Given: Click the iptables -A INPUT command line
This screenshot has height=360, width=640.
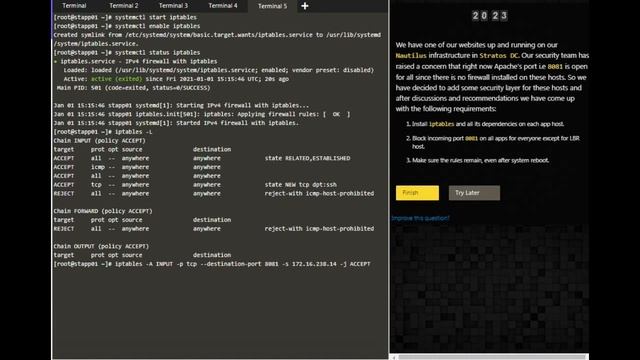Looking at the screenshot, I should pos(212,264).
